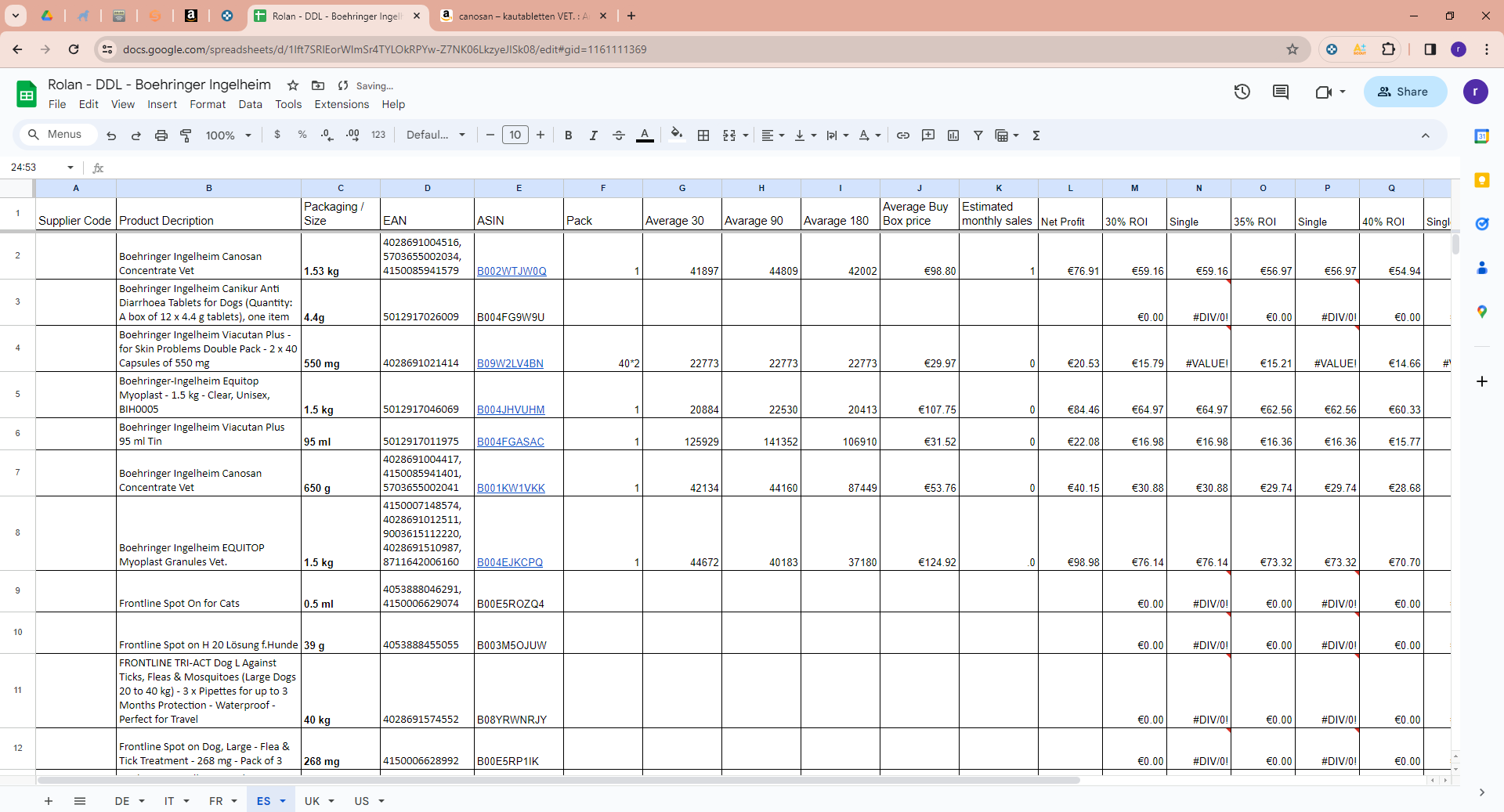1504x812 pixels.
Task: Create a filter using funnel icon
Action: click(x=978, y=135)
